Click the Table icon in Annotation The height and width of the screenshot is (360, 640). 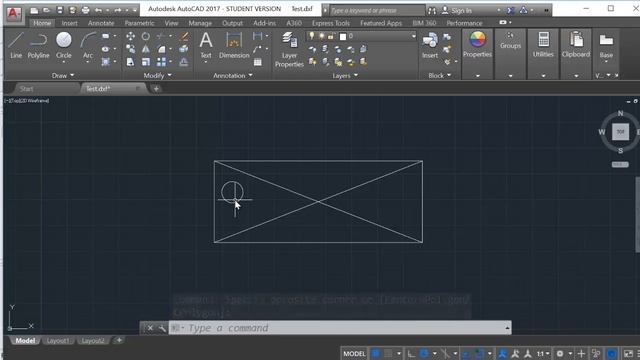258,62
